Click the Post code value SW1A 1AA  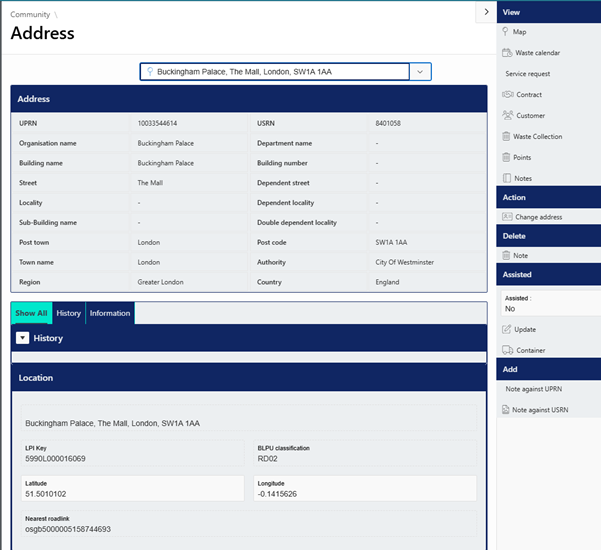391,242
